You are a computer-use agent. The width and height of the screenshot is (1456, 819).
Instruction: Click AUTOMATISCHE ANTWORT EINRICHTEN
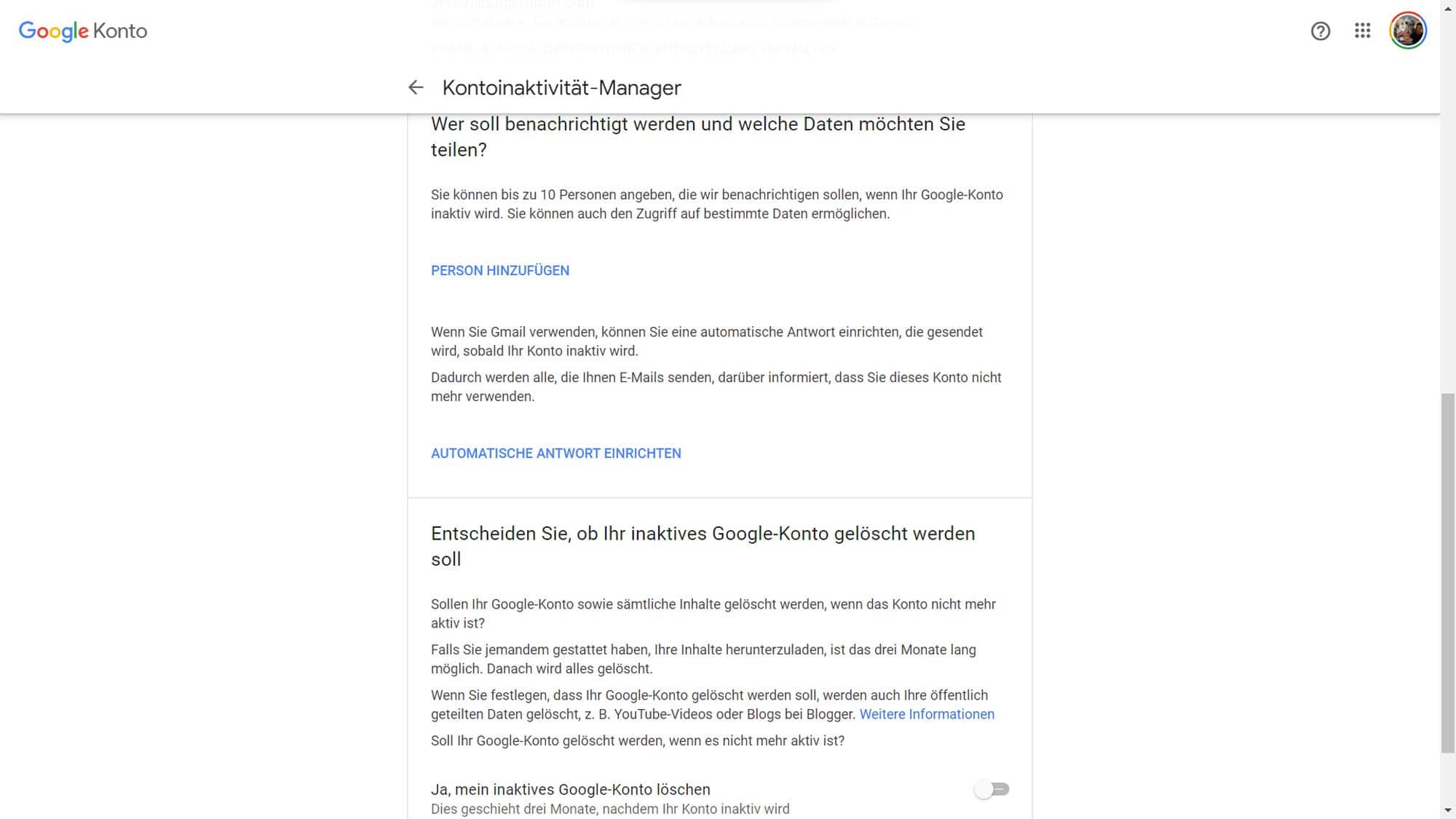556,454
